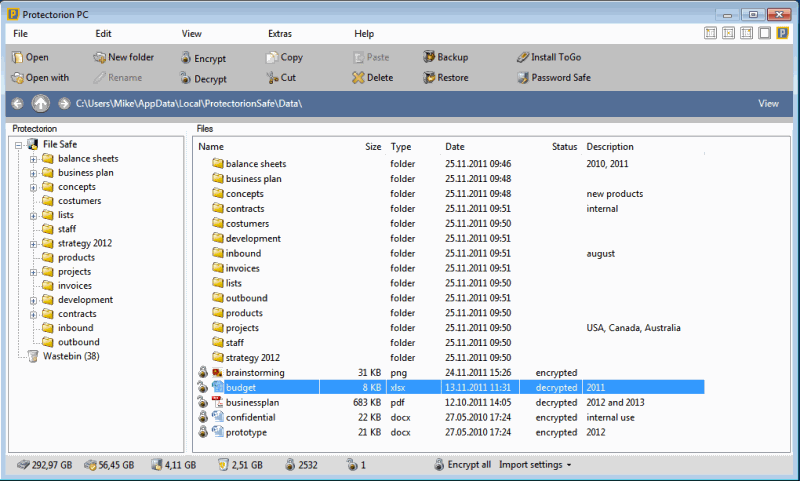
Task: Open the Edit menu
Action: coord(103,34)
